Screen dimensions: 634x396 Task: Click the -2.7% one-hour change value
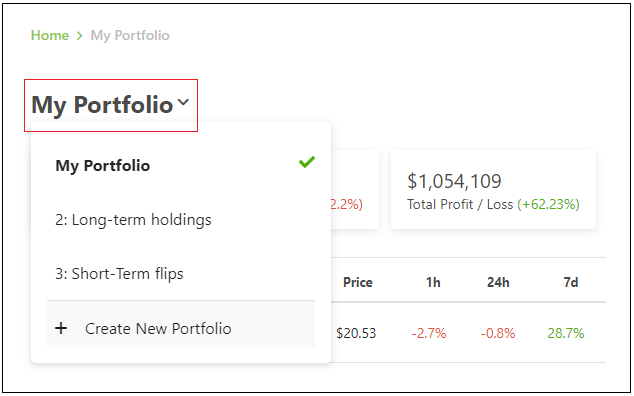click(x=429, y=333)
